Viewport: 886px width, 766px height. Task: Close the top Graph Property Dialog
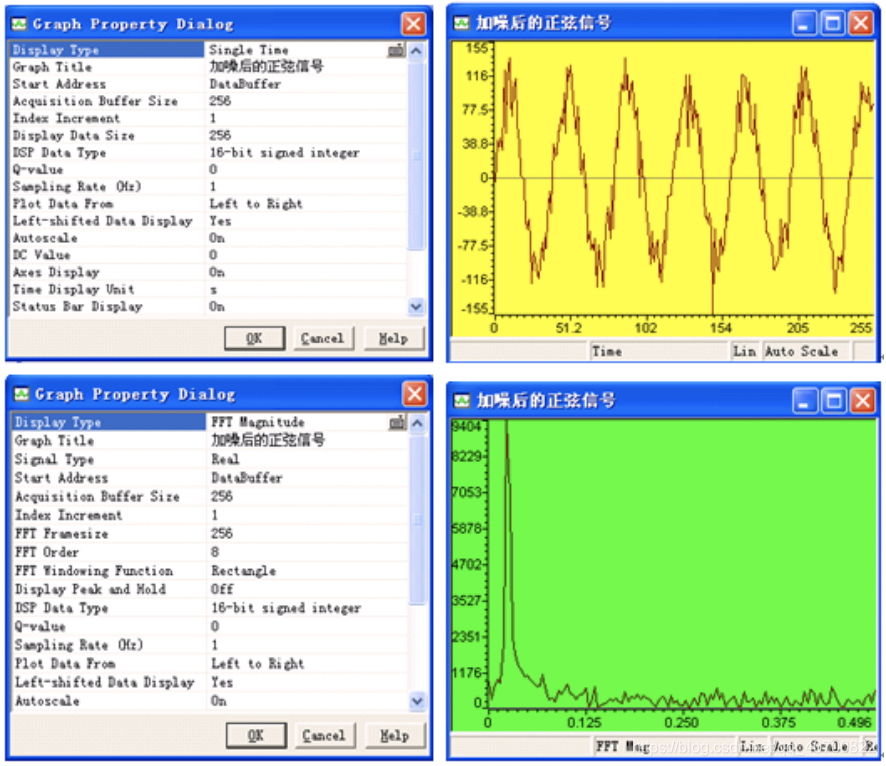point(414,24)
